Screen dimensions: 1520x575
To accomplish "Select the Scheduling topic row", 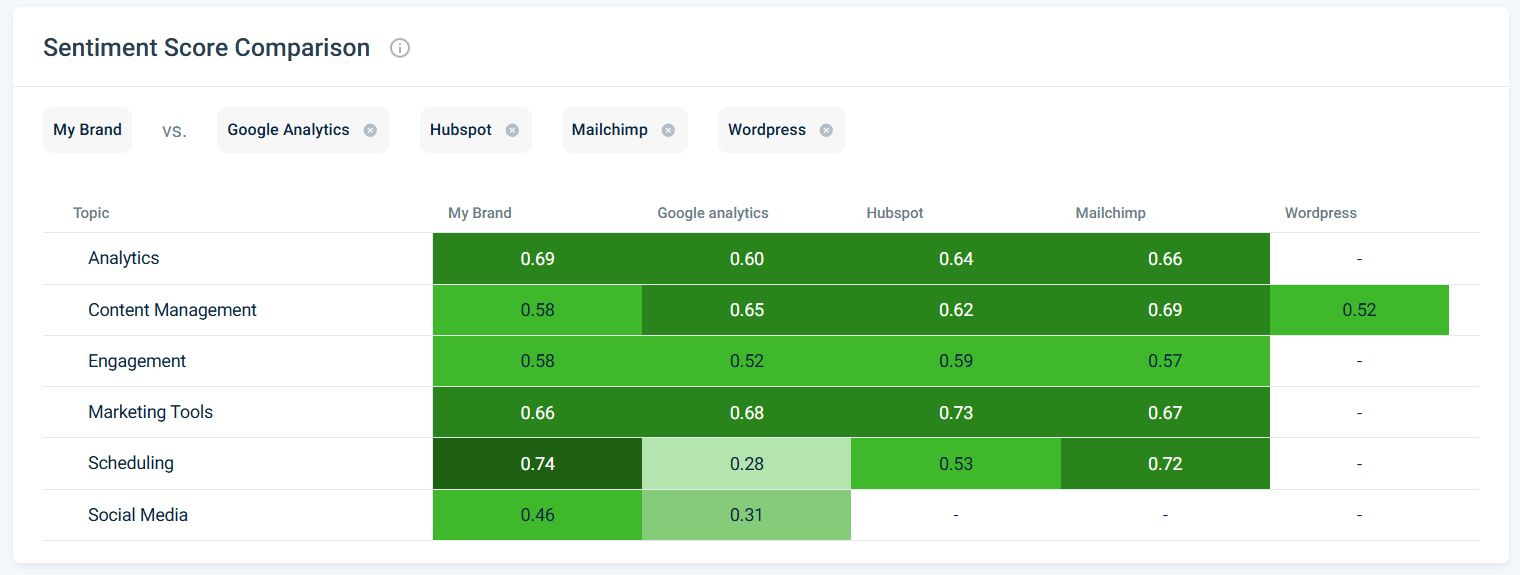I will pyautogui.click(x=761, y=463).
